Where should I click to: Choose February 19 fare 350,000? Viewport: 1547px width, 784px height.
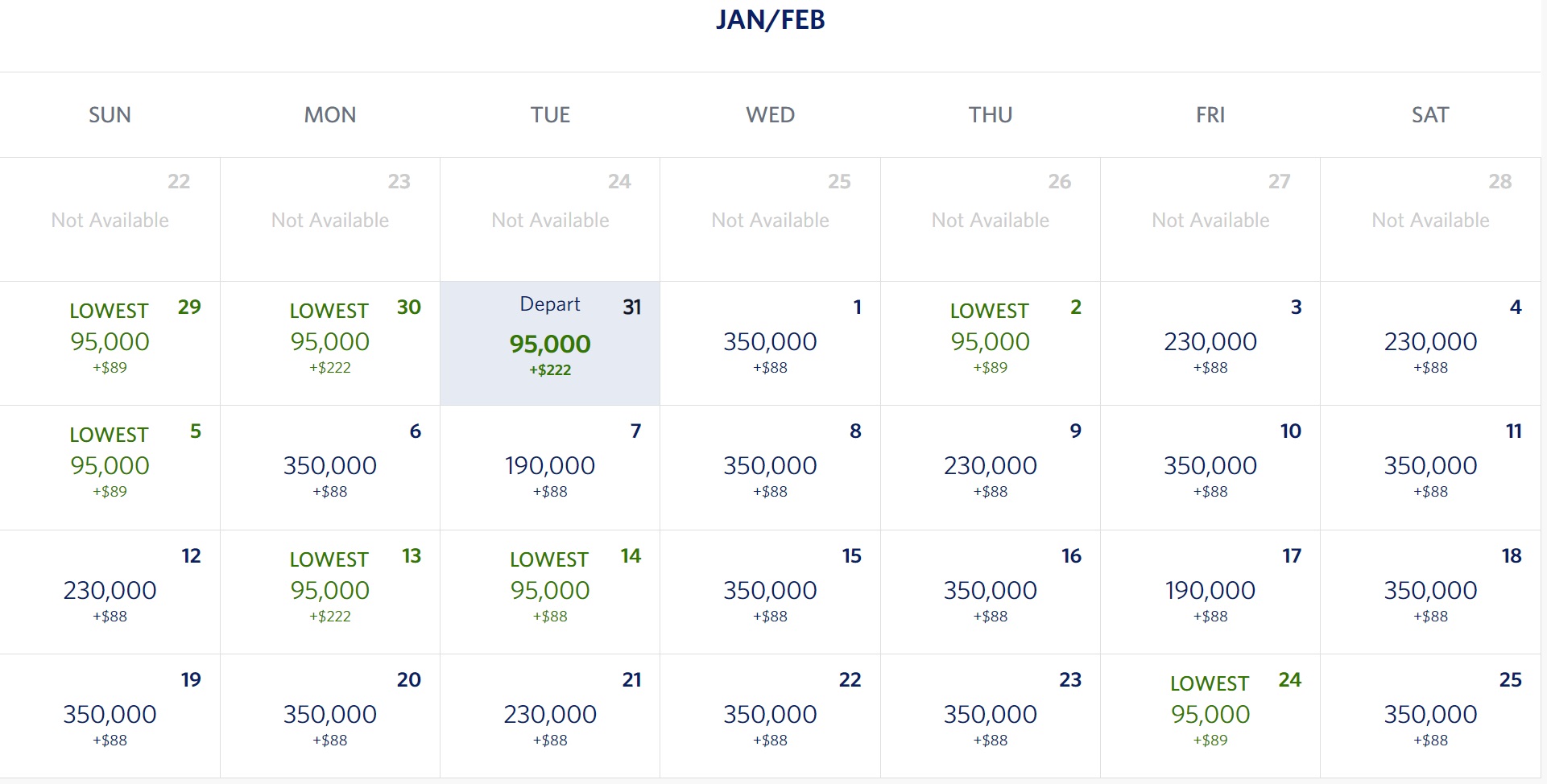point(110,716)
